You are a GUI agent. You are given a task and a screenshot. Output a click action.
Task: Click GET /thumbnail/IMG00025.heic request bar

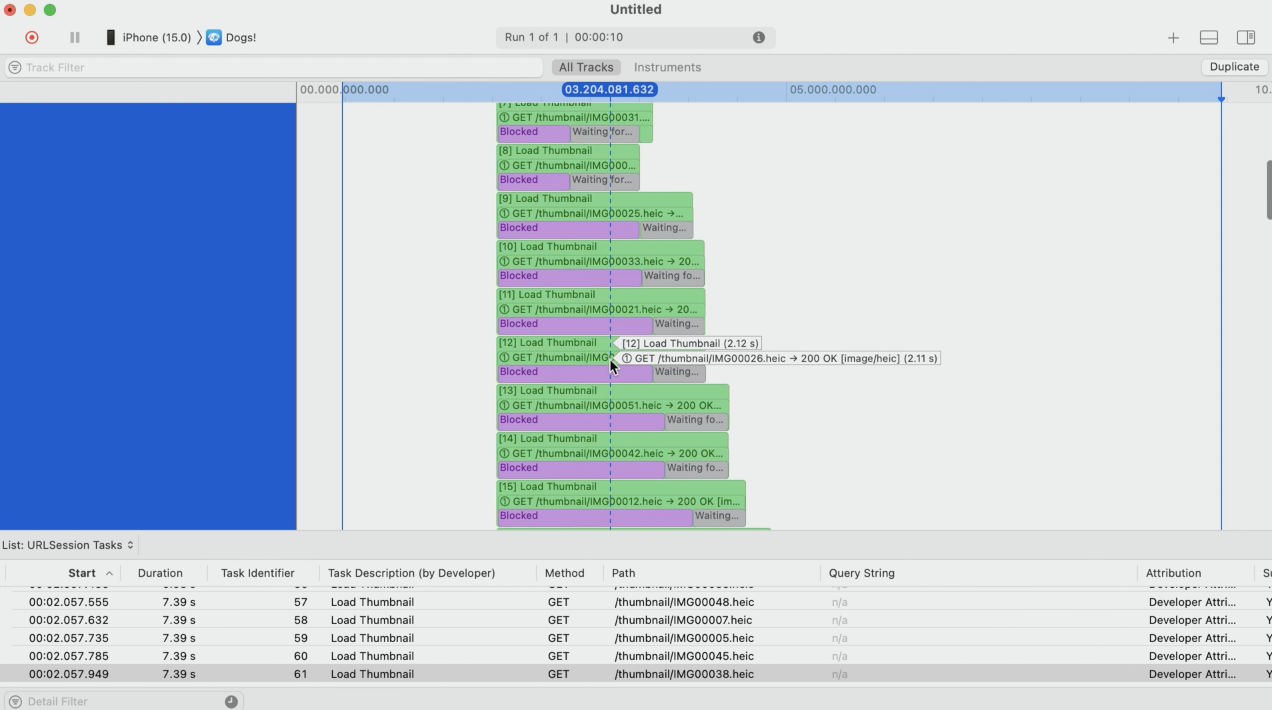coord(594,213)
